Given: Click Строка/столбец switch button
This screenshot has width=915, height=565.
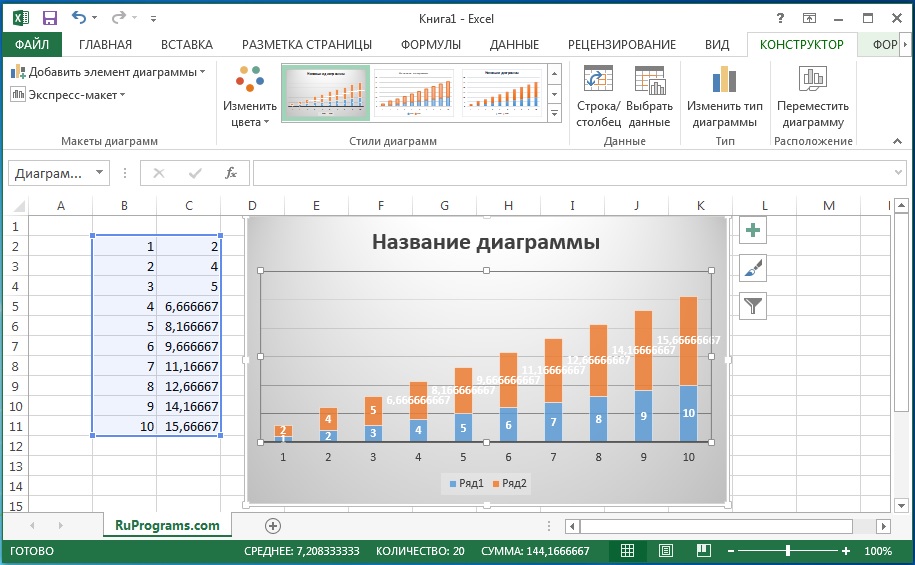Looking at the screenshot, I should [599, 97].
